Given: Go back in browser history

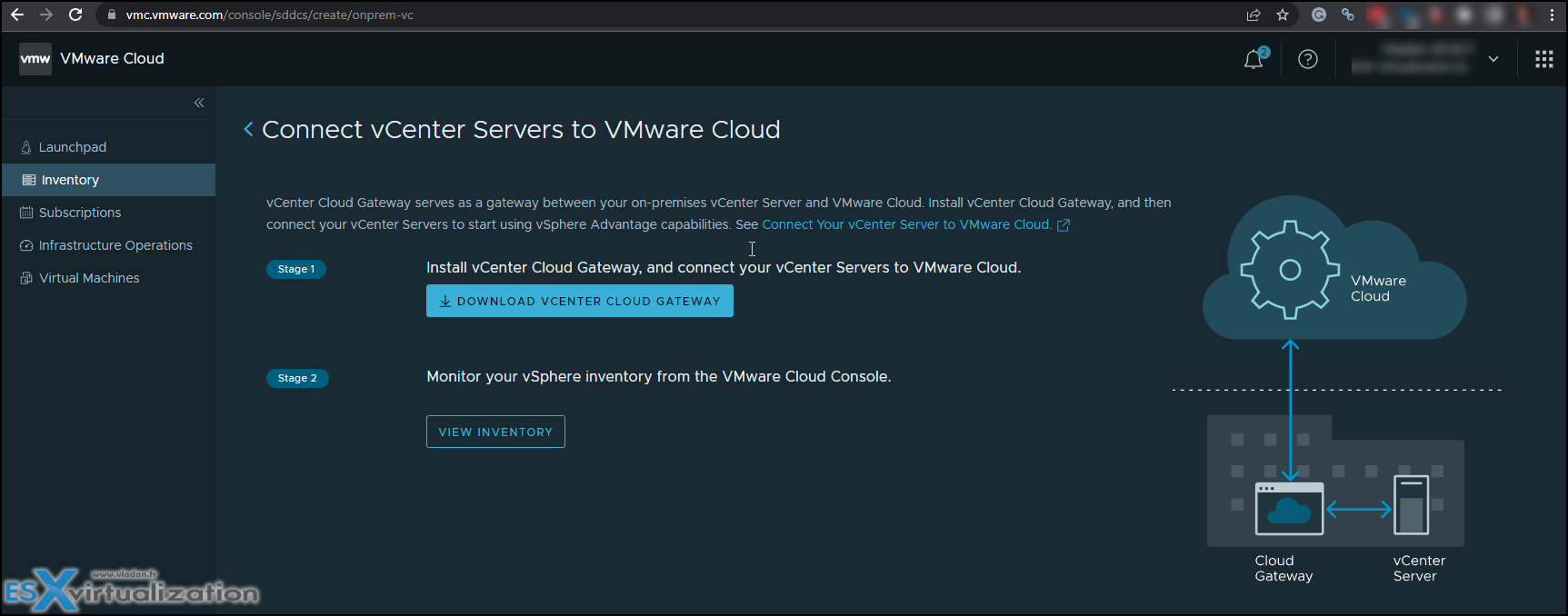Looking at the screenshot, I should click(x=17, y=15).
